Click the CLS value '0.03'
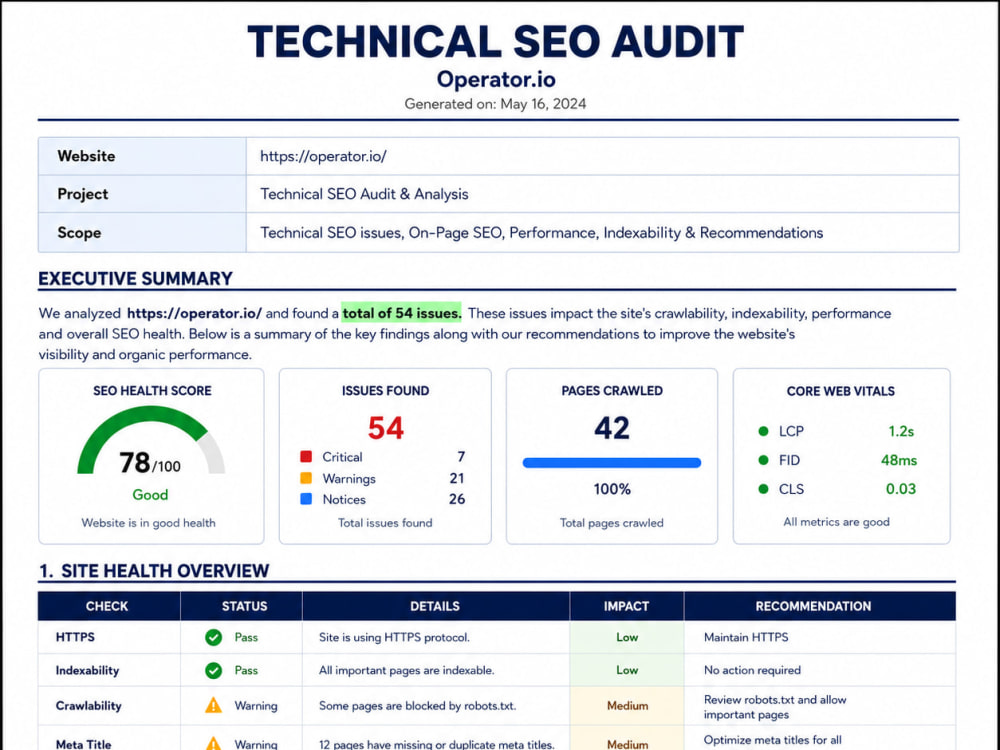1000x750 pixels. point(901,489)
